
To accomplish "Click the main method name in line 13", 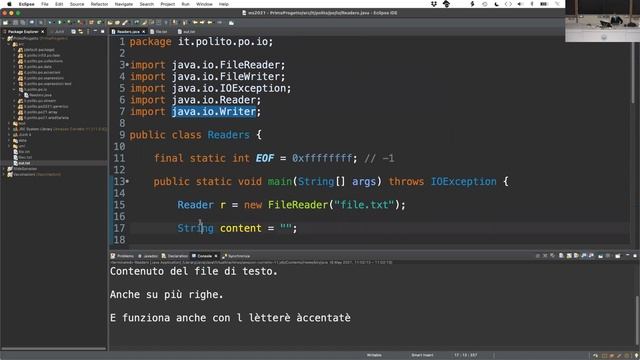I will pos(280,181).
